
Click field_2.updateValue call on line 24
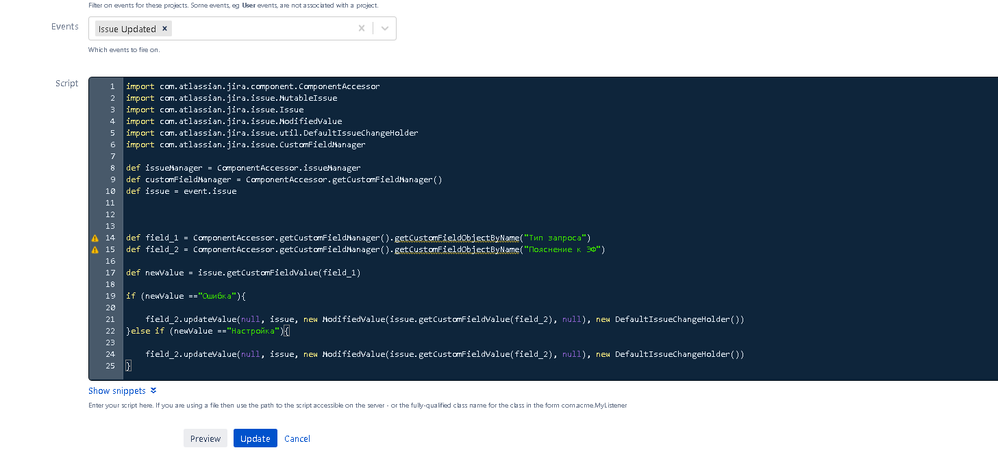(x=444, y=355)
